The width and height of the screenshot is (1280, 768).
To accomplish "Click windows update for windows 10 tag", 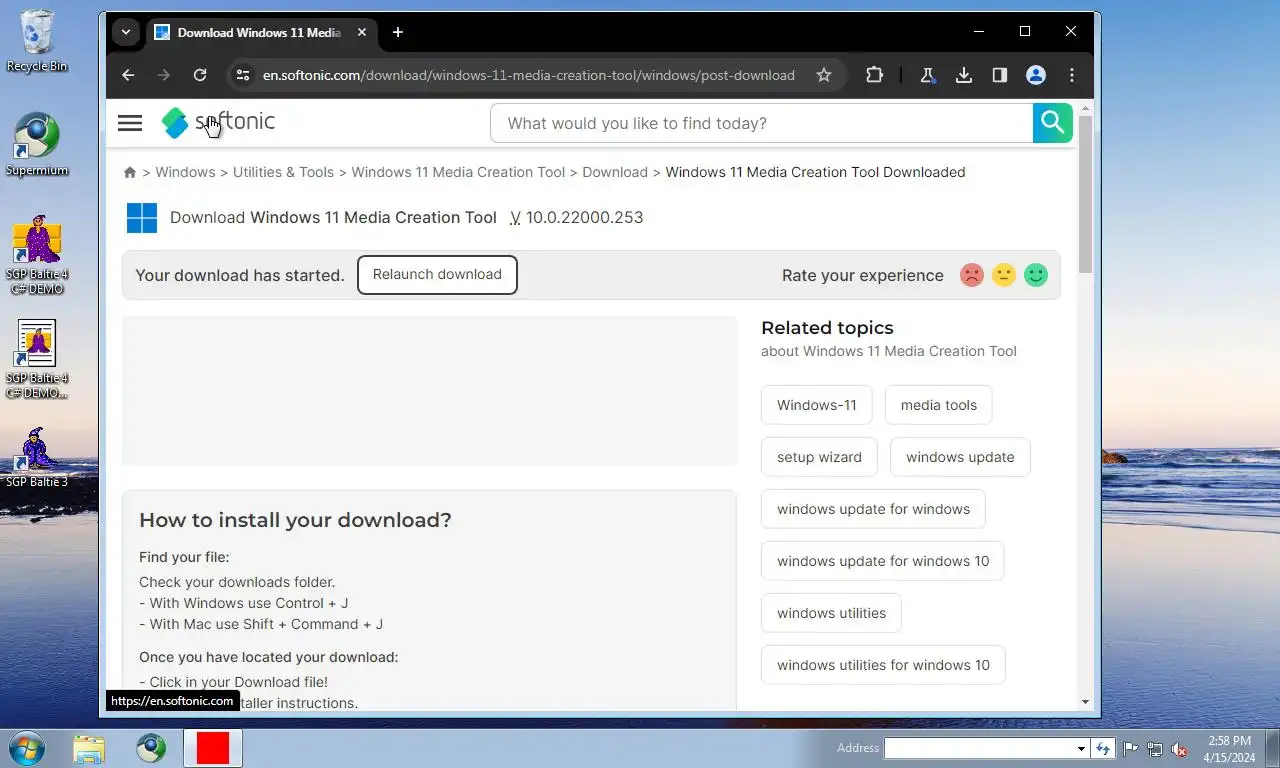I will (x=883, y=561).
